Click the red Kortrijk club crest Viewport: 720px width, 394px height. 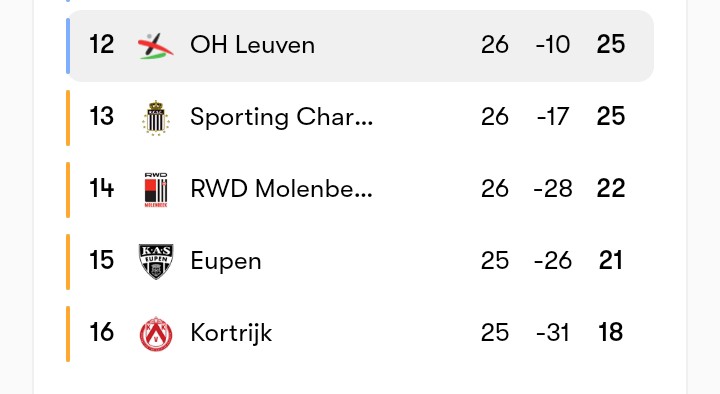156,334
